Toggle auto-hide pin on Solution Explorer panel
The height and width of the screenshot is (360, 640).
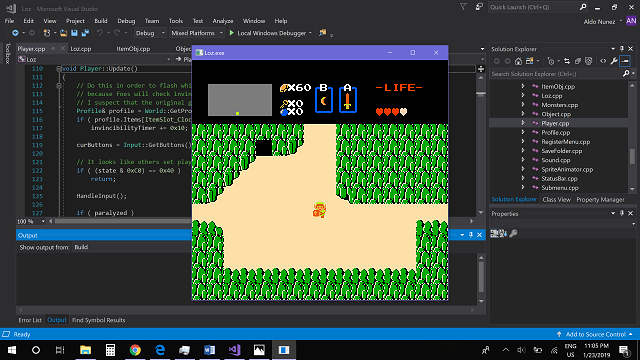point(622,49)
